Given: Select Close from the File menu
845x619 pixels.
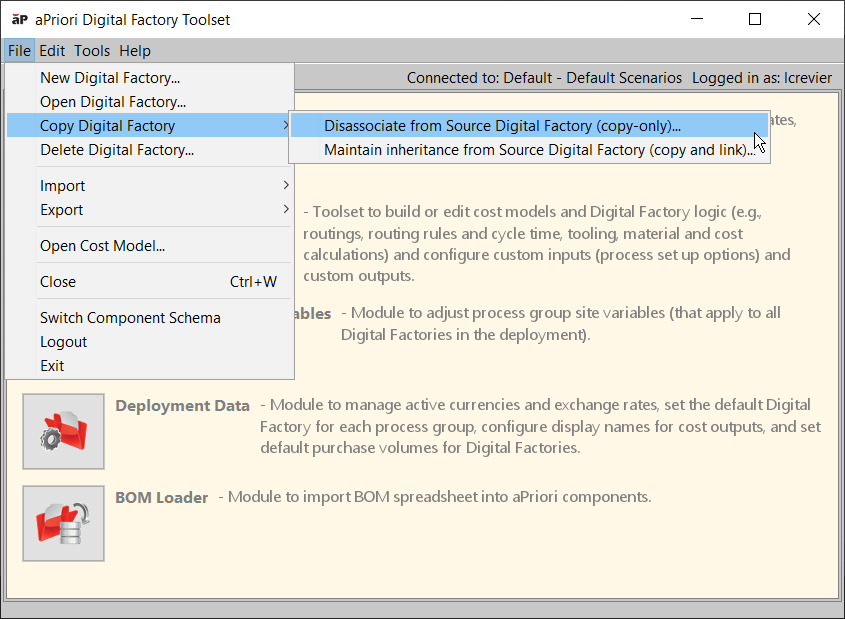Looking at the screenshot, I should [x=150, y=282].
